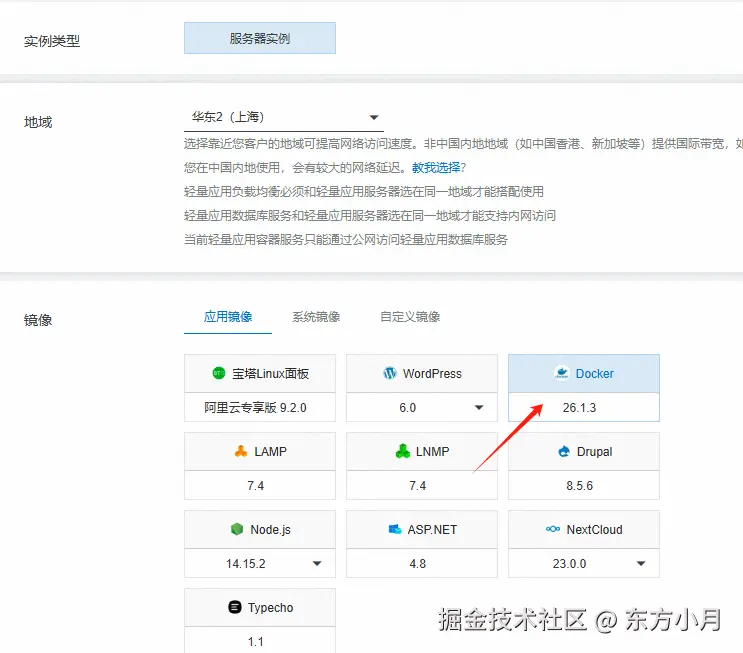Click the 轻量应用数据库服务 intranet note text

tap(370, 216)
